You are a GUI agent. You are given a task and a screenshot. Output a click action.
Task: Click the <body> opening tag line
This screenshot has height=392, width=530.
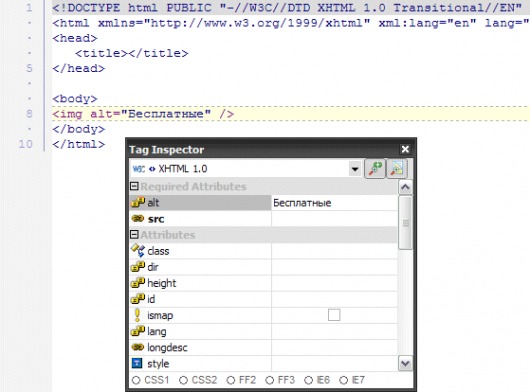[x=75, y=99]
